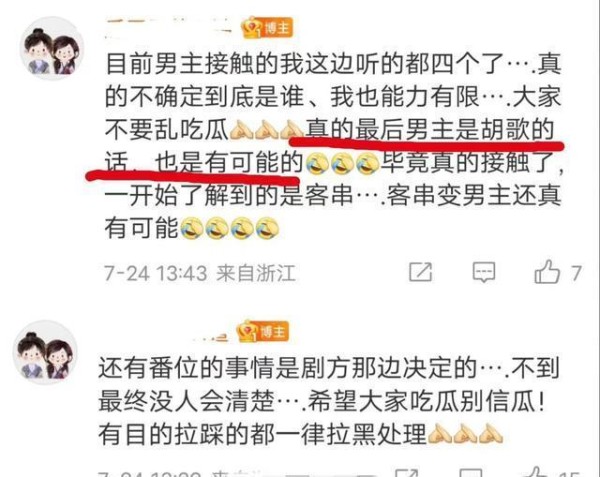
Task: Click the 来自浙江 location label
Action: point(256,273)
